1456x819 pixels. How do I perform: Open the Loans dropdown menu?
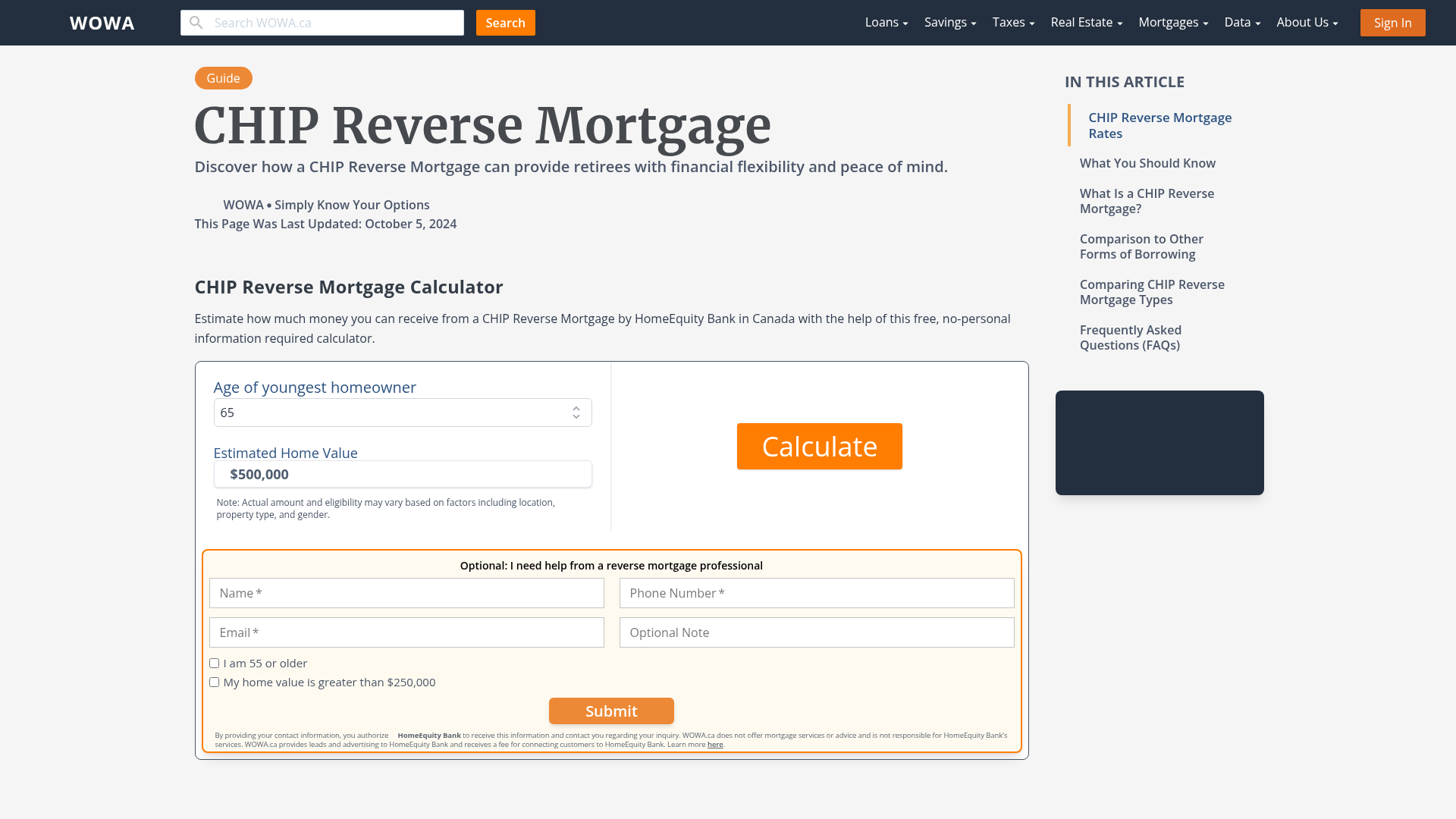pyautogui.click(x=885, y=22)
